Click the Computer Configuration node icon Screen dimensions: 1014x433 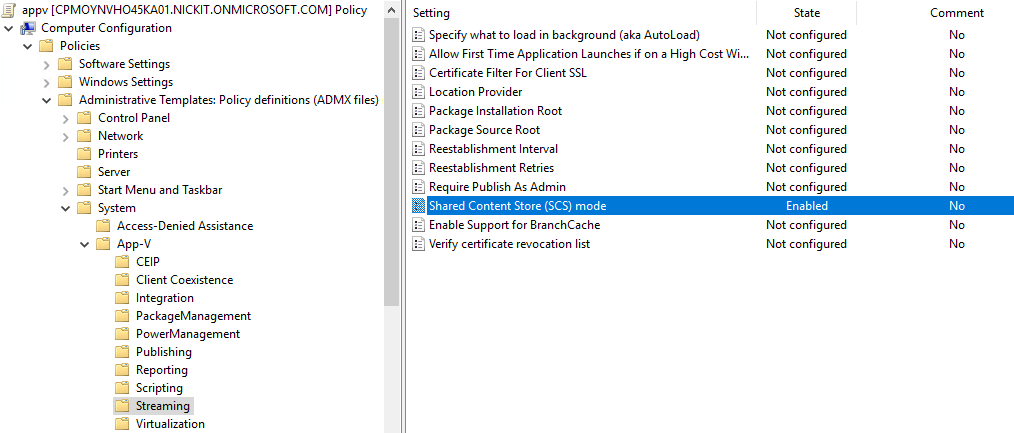28,28
